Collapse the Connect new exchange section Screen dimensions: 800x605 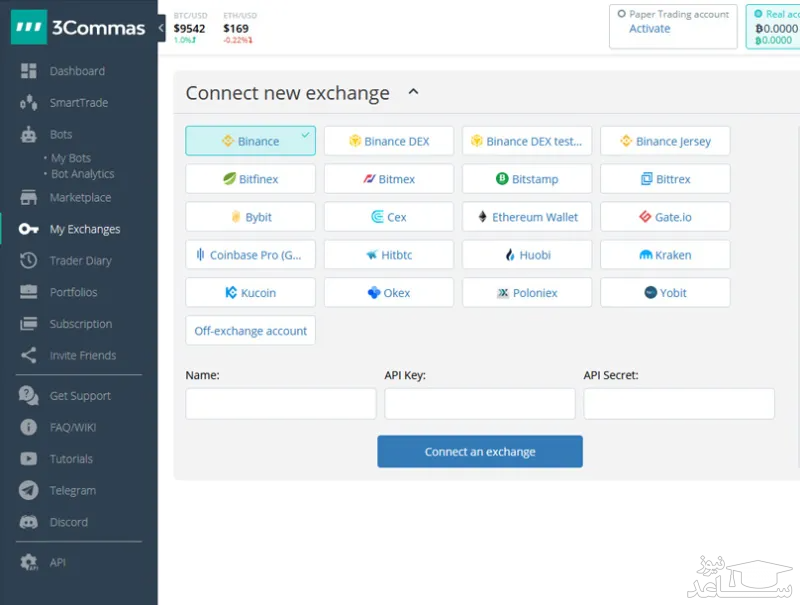[x=413, y=91]
